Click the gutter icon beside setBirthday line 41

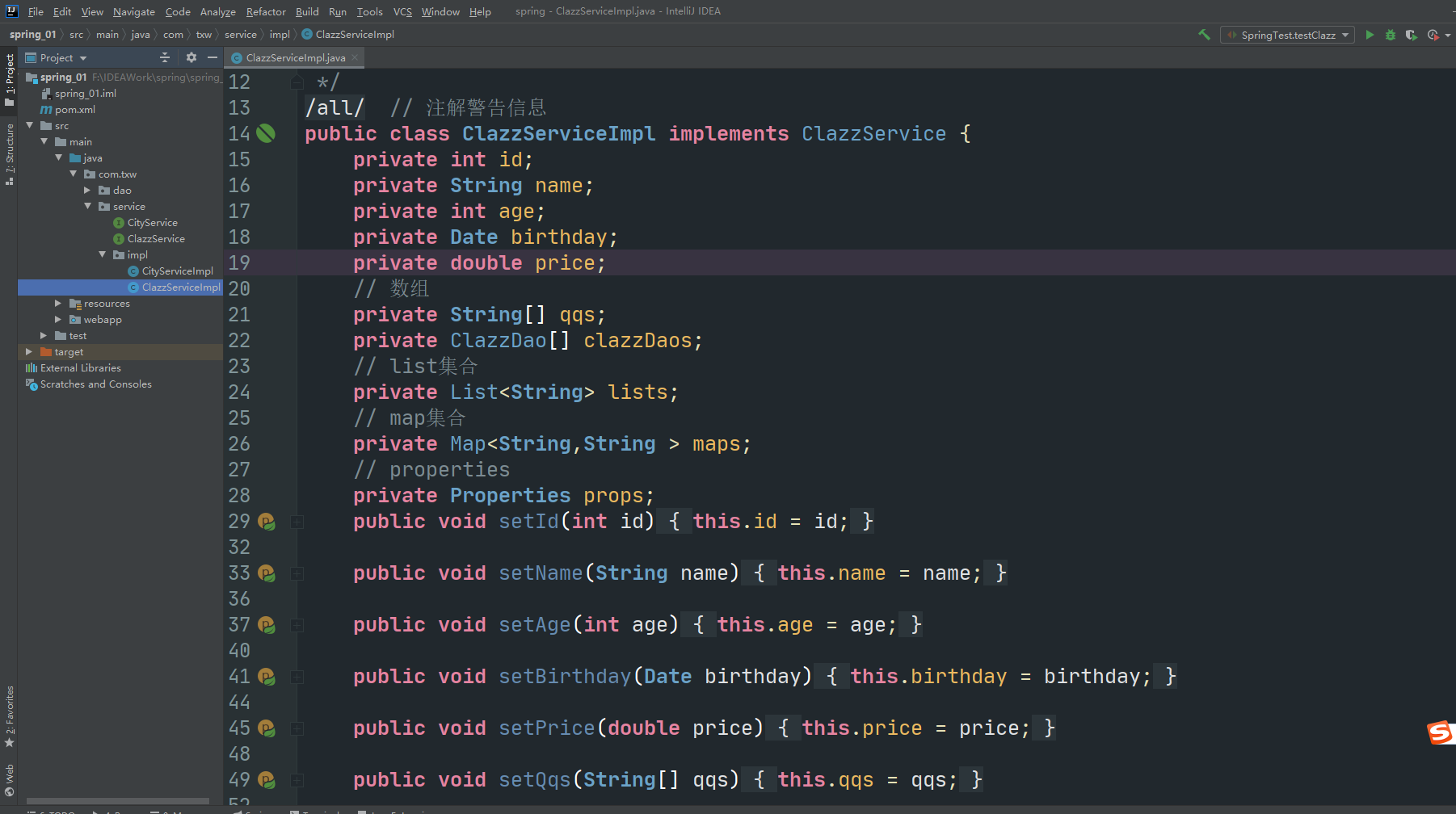(x=267, y=677)
